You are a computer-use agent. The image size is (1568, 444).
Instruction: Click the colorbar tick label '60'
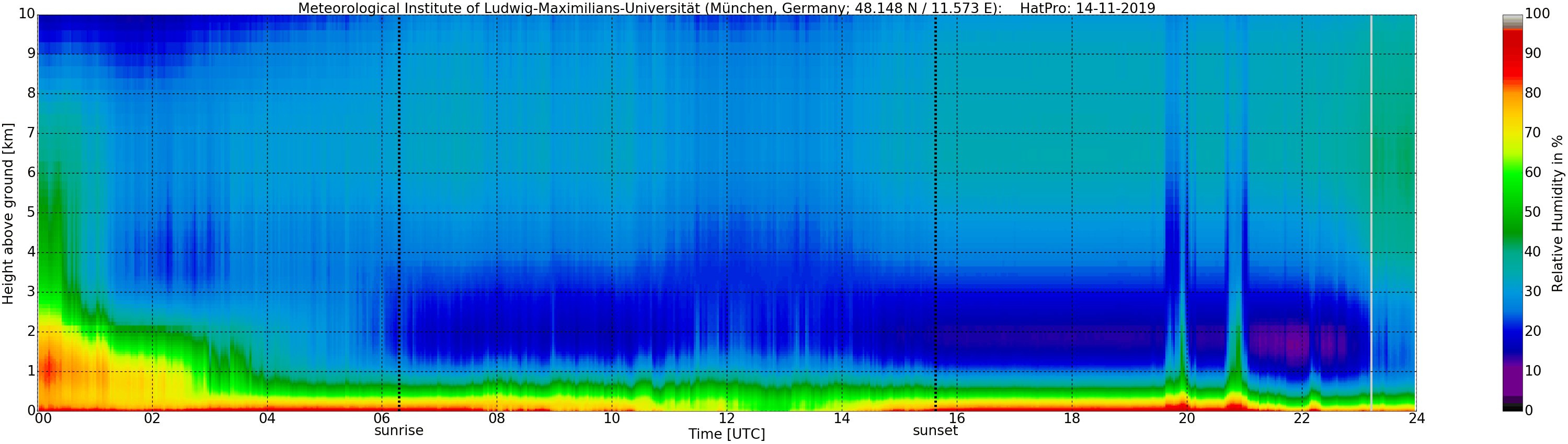[1532, 173]
